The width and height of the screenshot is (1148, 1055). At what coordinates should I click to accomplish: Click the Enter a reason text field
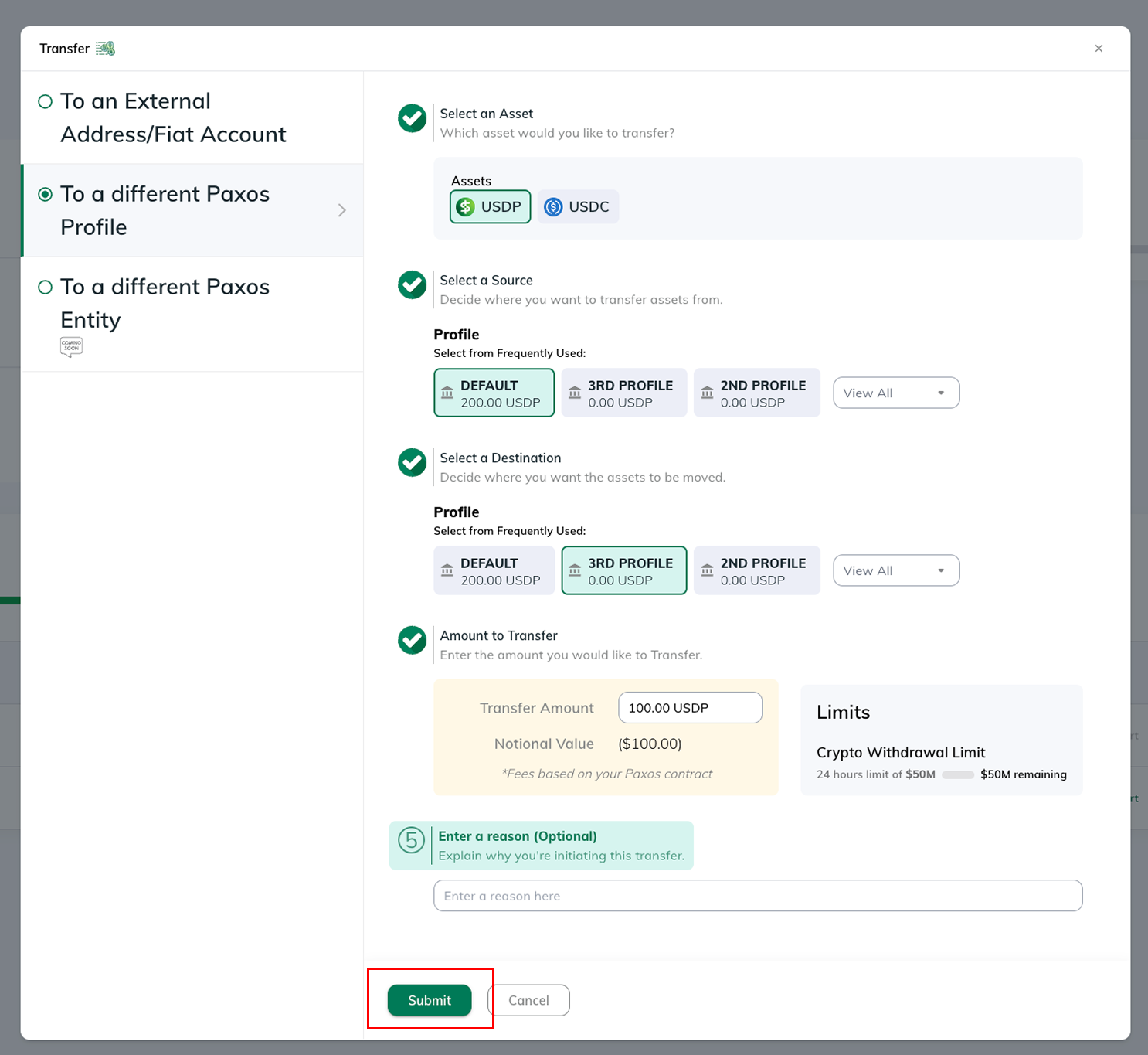pyautogui.click(x=758, y=896)
